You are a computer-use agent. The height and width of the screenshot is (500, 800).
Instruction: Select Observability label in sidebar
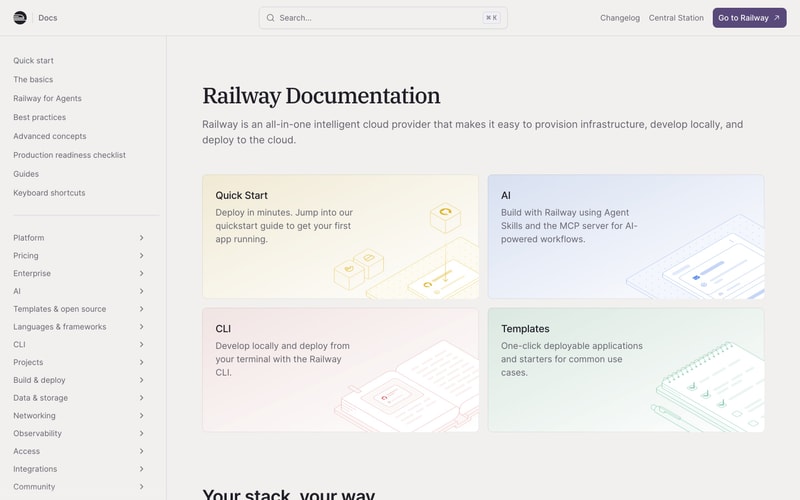click(37, 433)
